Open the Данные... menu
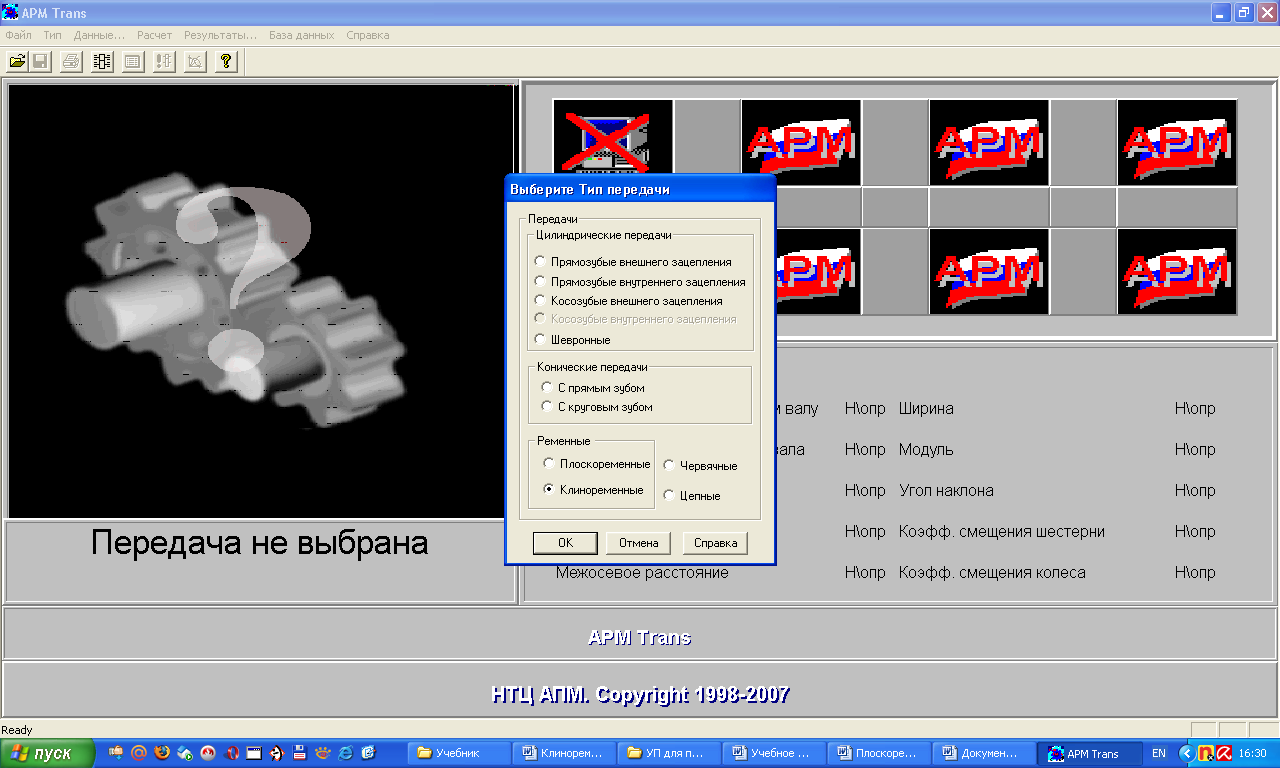This screenshot has height=768, width=1280. tap(99, 35)
